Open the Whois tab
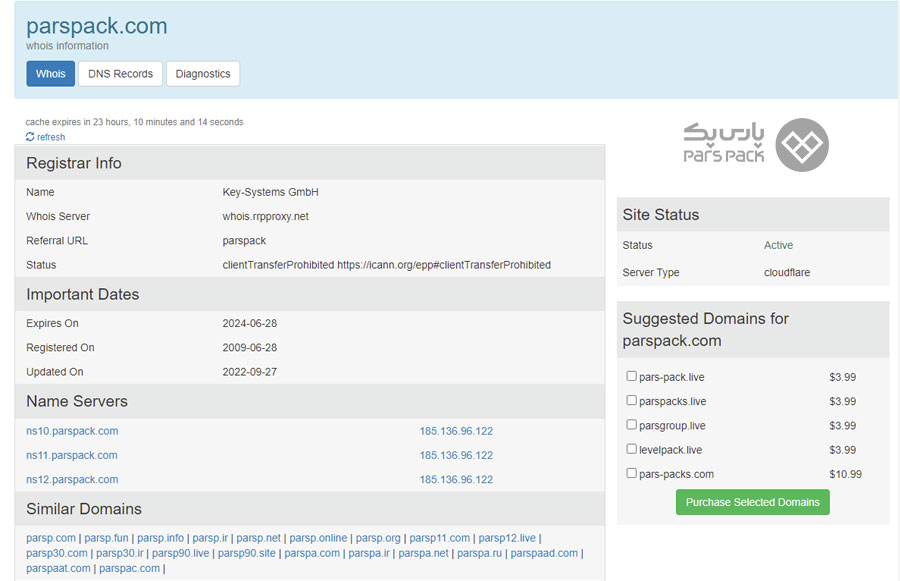Image resolution: width=900 pixels, height=581 pixels. pyautogui.click(x=51, y=73)
